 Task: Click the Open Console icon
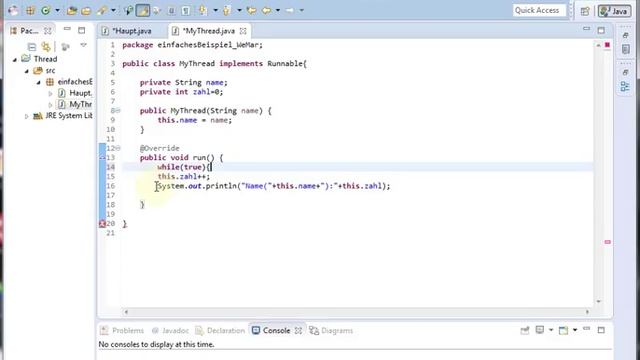[564, 330]
